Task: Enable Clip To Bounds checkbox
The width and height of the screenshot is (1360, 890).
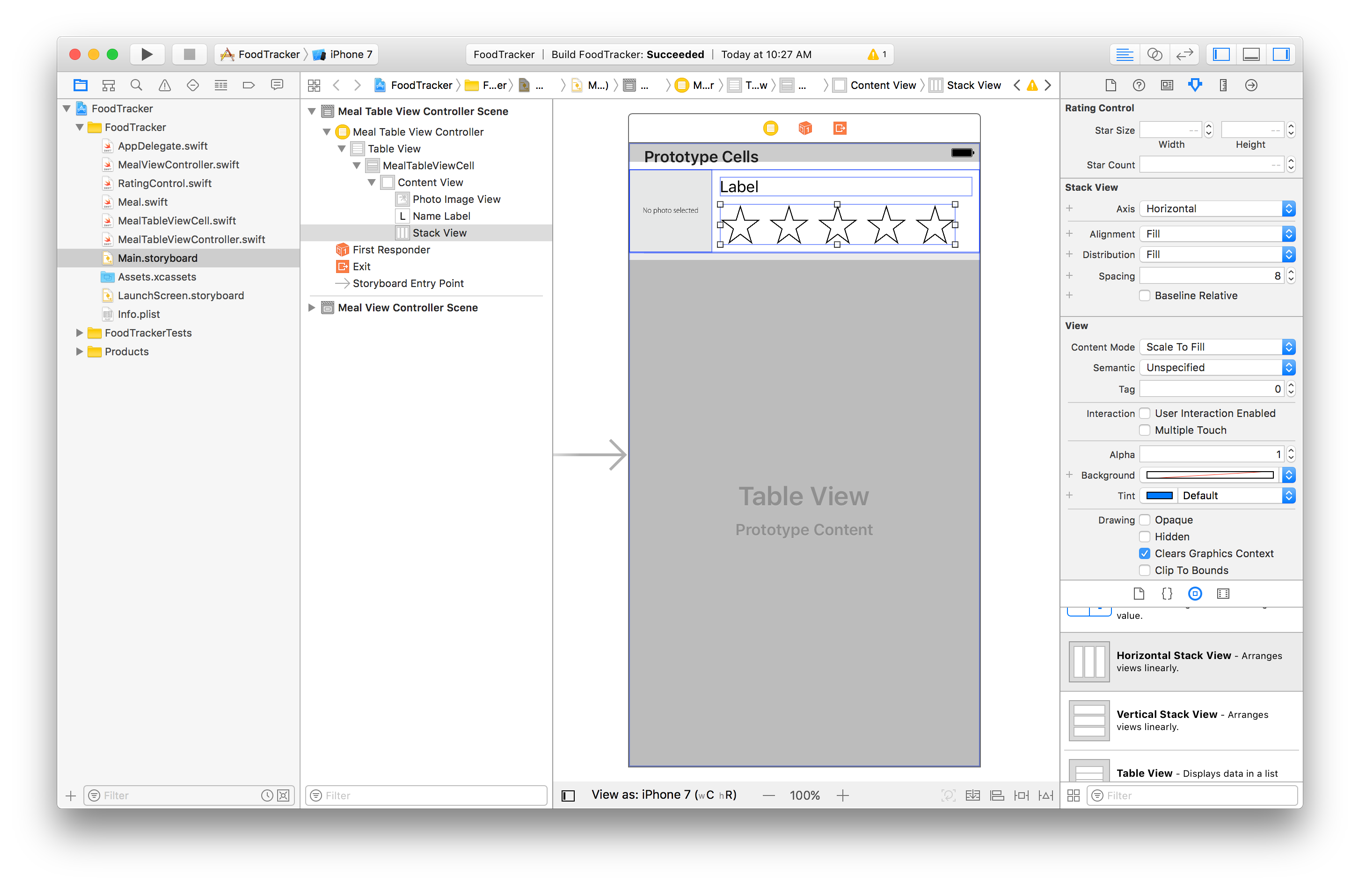Action: point(1145,570)
